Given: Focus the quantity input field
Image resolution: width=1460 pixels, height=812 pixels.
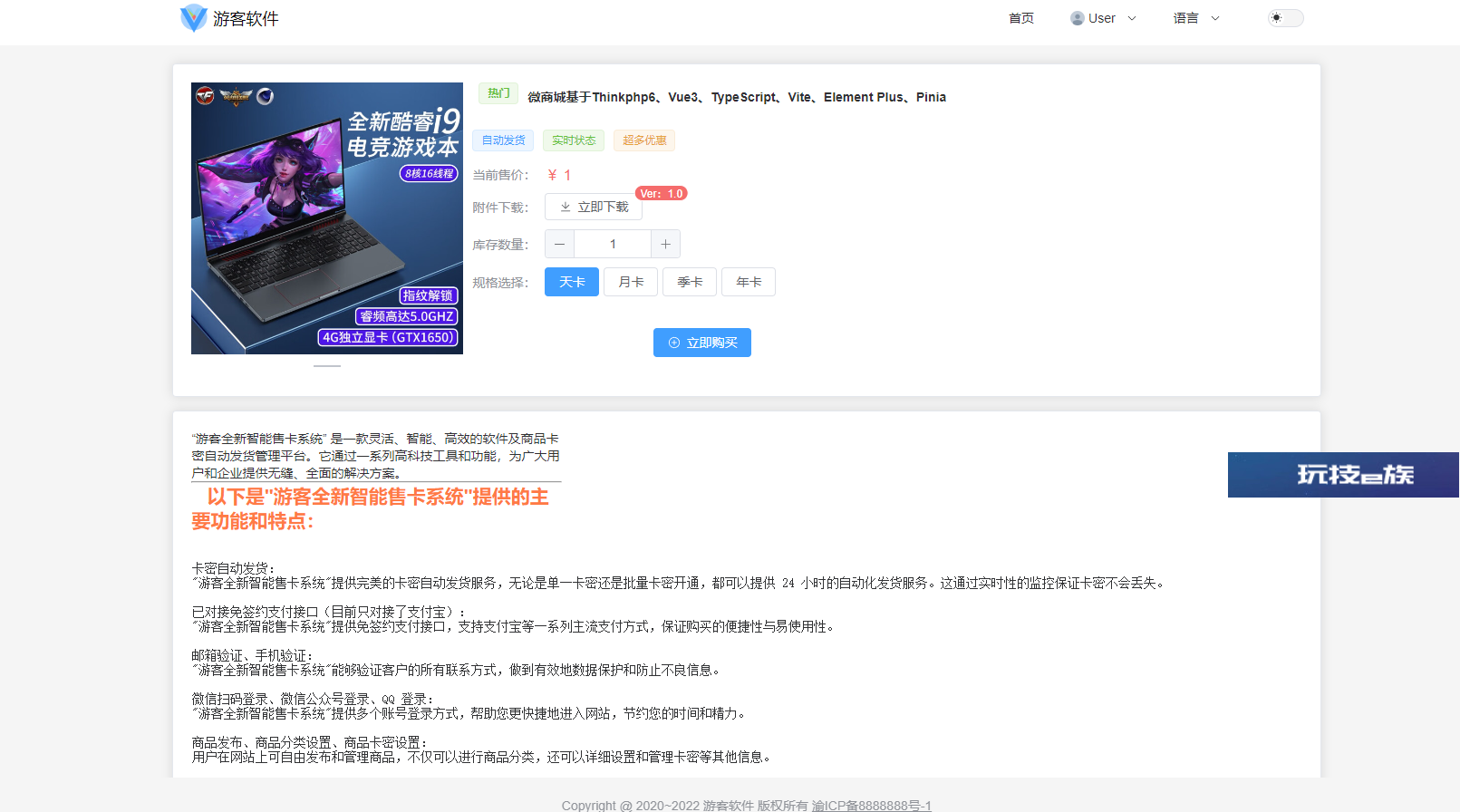Looking at the screenshot, I should [613, 244].
